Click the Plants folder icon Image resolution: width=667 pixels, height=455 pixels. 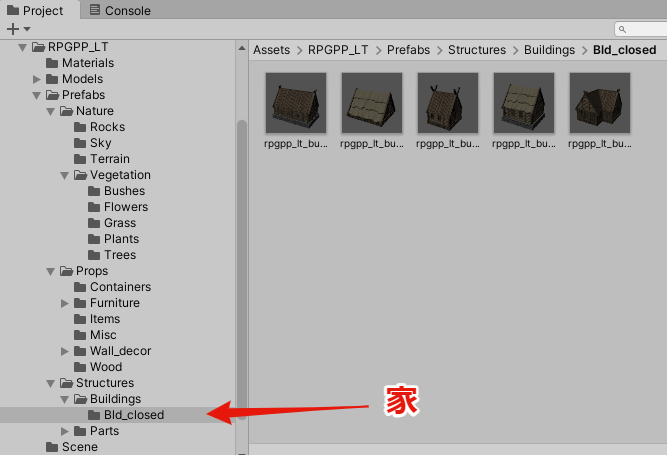point(94,239)
